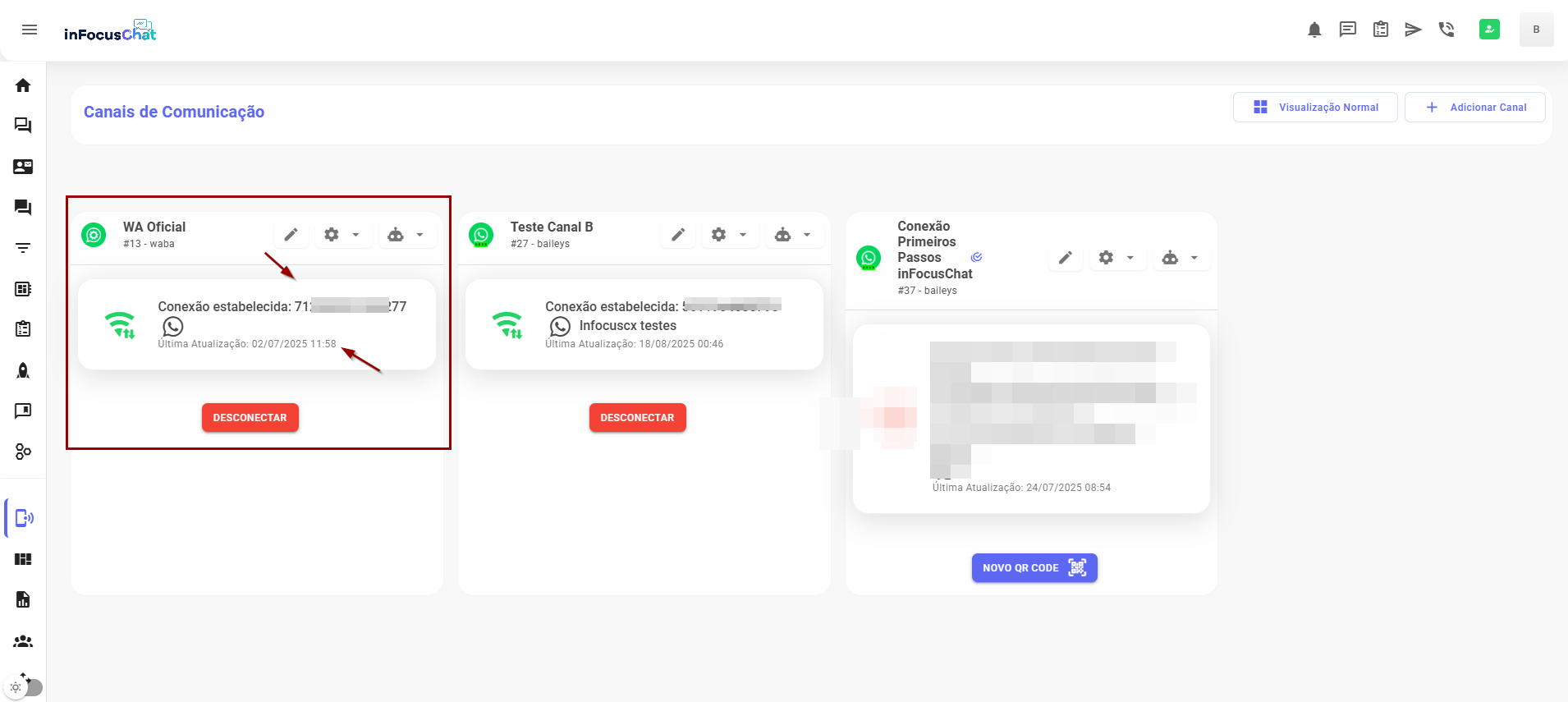1568x702 pixels.
Task: Disconnect the WA Oficial channel
Action: click(250, 418)
